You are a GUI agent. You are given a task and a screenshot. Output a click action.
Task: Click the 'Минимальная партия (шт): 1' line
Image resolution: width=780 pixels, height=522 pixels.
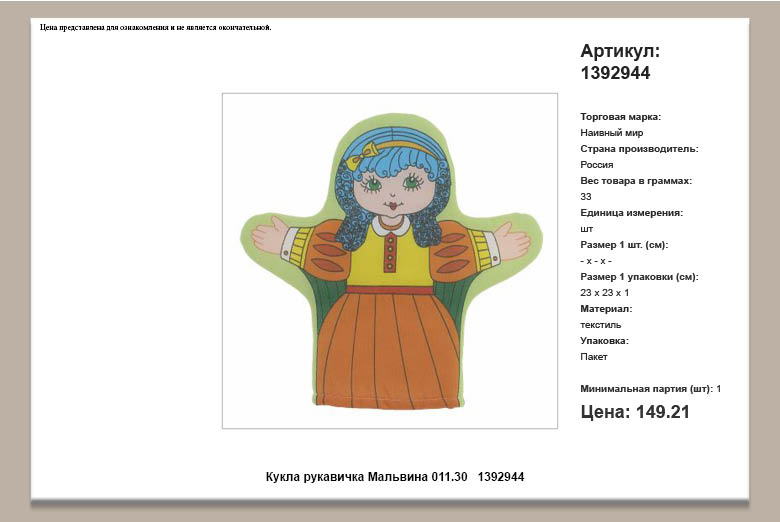tap(651, 389)
